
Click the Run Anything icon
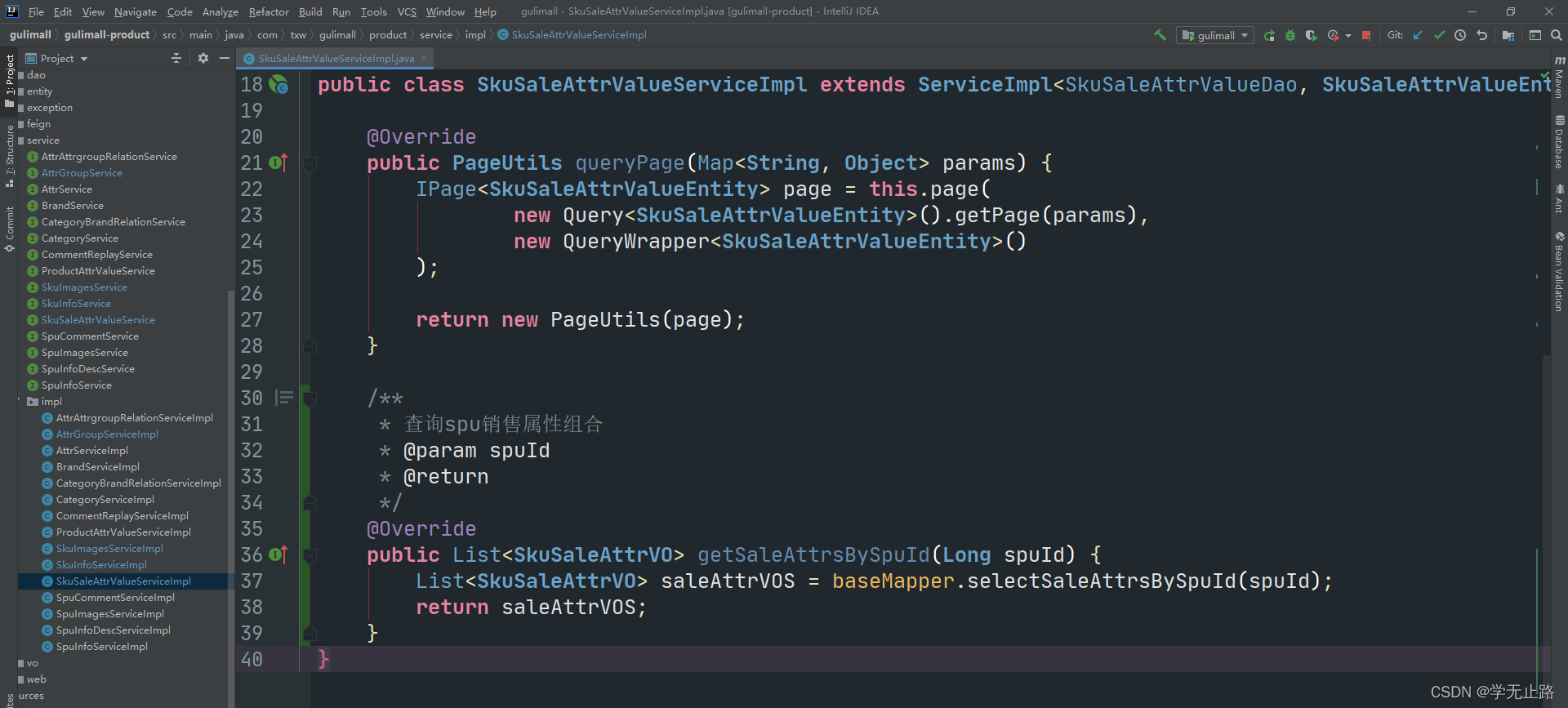tap(1535, 35)
